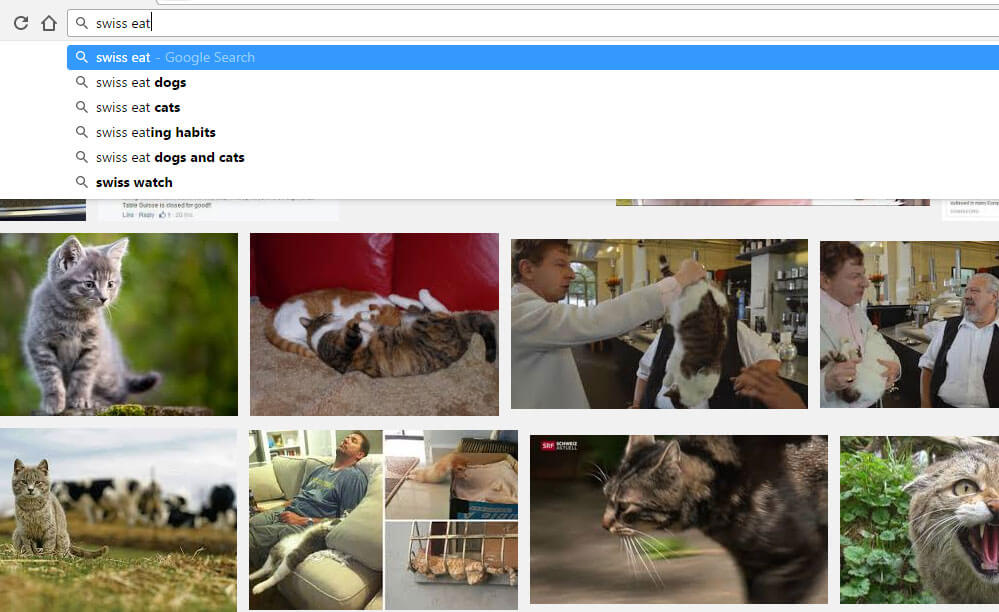Select the 'swiss eat dogs and cats' suggestion
The image size is (999, 612).
[533, 157]
